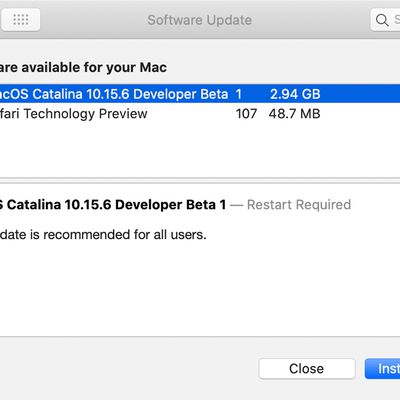
Task: Click the 'recommended for all users' text
Action: tap(125, 235)
